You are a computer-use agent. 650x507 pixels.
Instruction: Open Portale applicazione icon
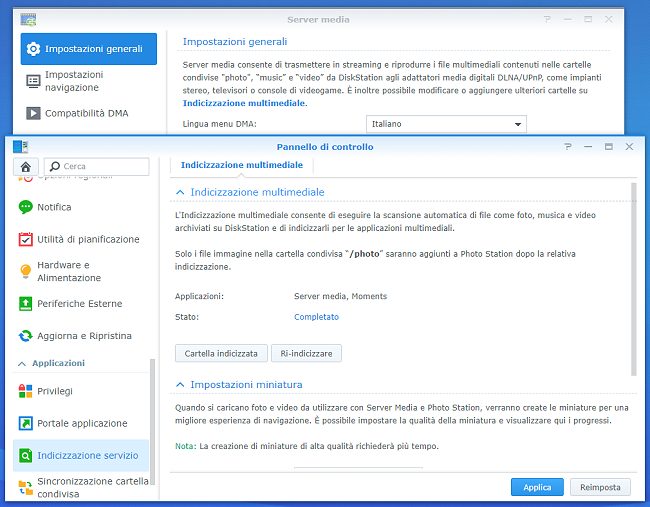(26, 423)
